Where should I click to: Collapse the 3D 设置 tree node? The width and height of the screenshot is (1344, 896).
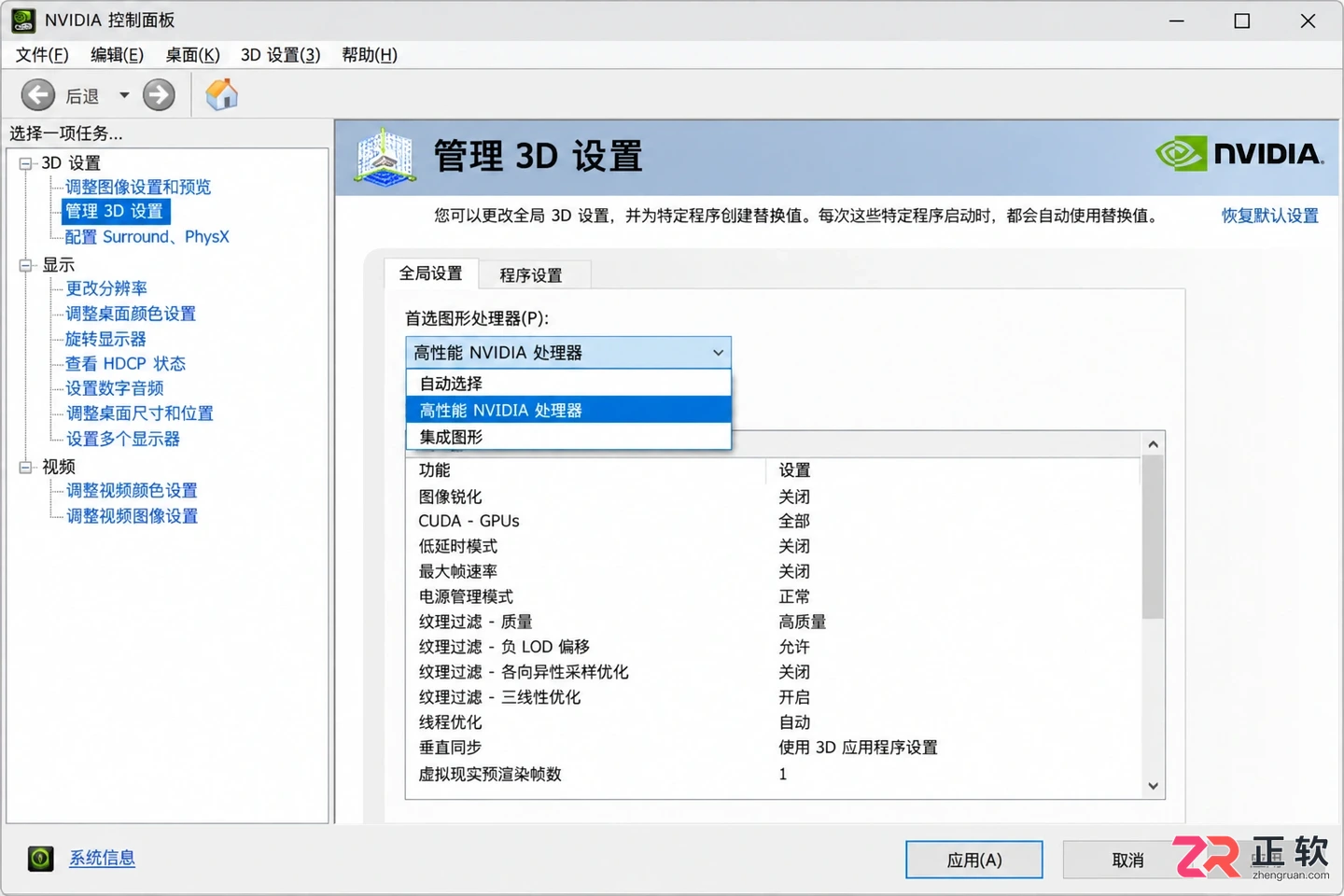(x=26, y=163)
